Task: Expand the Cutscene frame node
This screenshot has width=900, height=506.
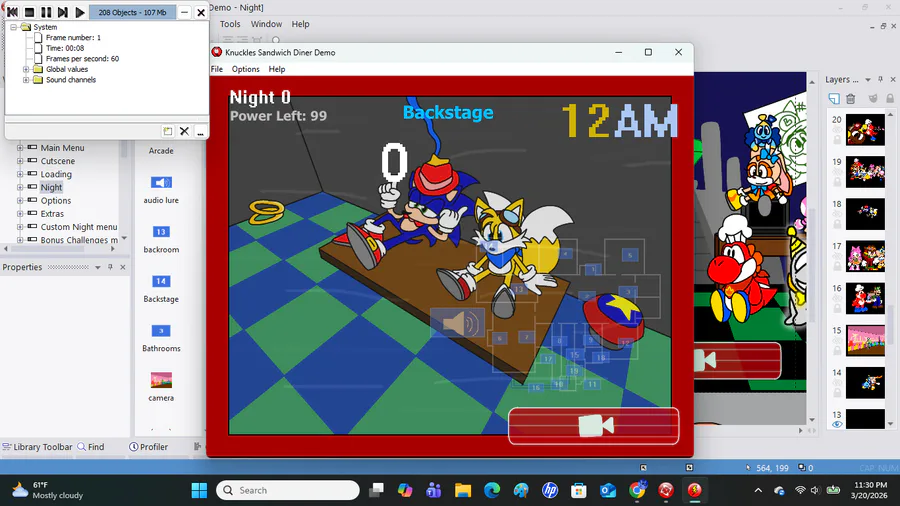Action: [x=20, y=161]
